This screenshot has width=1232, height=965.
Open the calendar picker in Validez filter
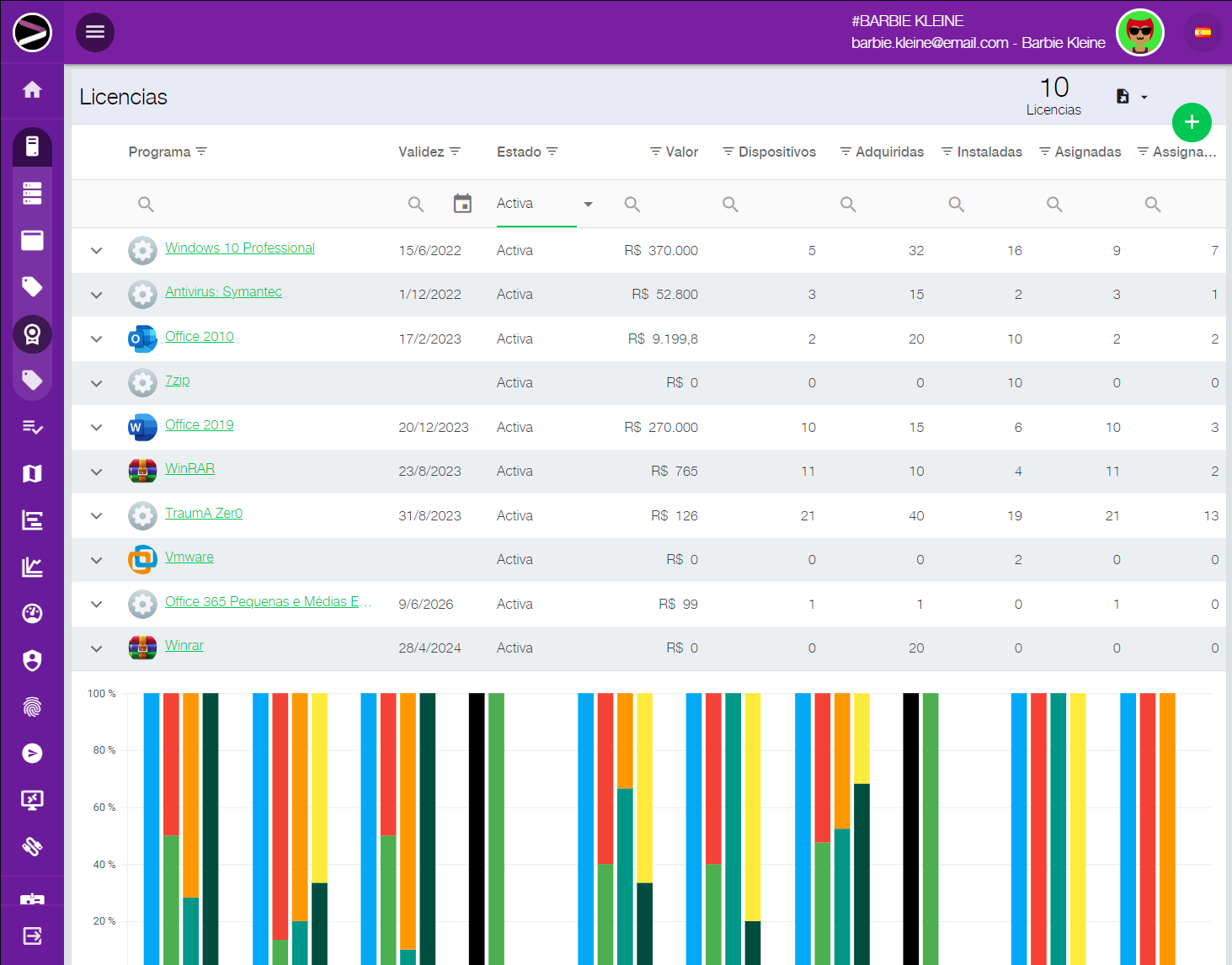[462, 204]
